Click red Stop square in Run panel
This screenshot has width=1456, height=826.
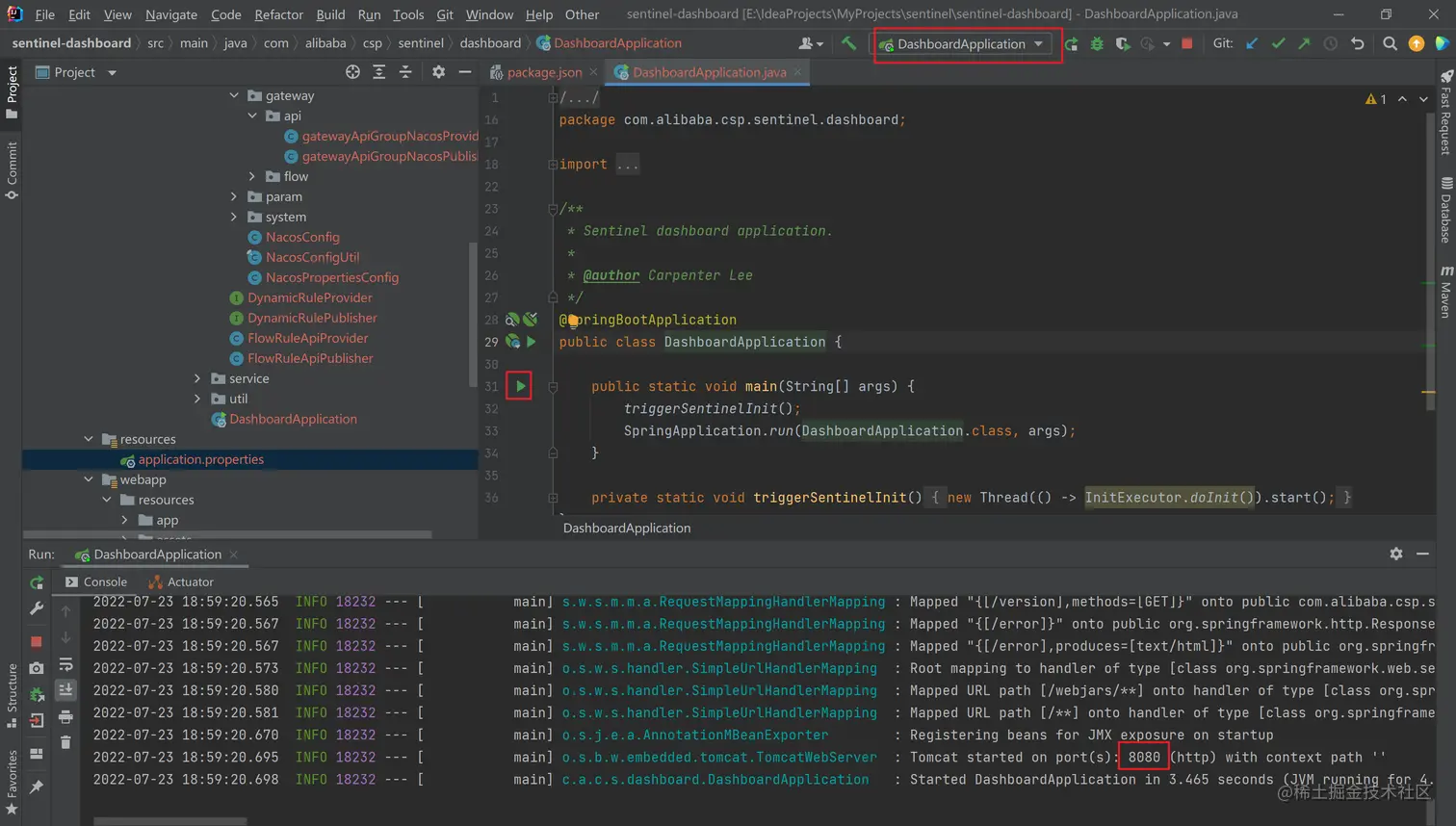click(37, 641)
